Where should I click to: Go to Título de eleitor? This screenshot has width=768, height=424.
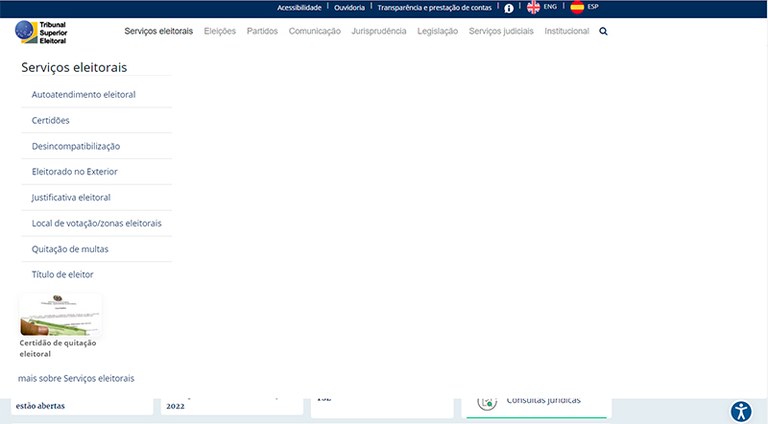click(62, 274)
